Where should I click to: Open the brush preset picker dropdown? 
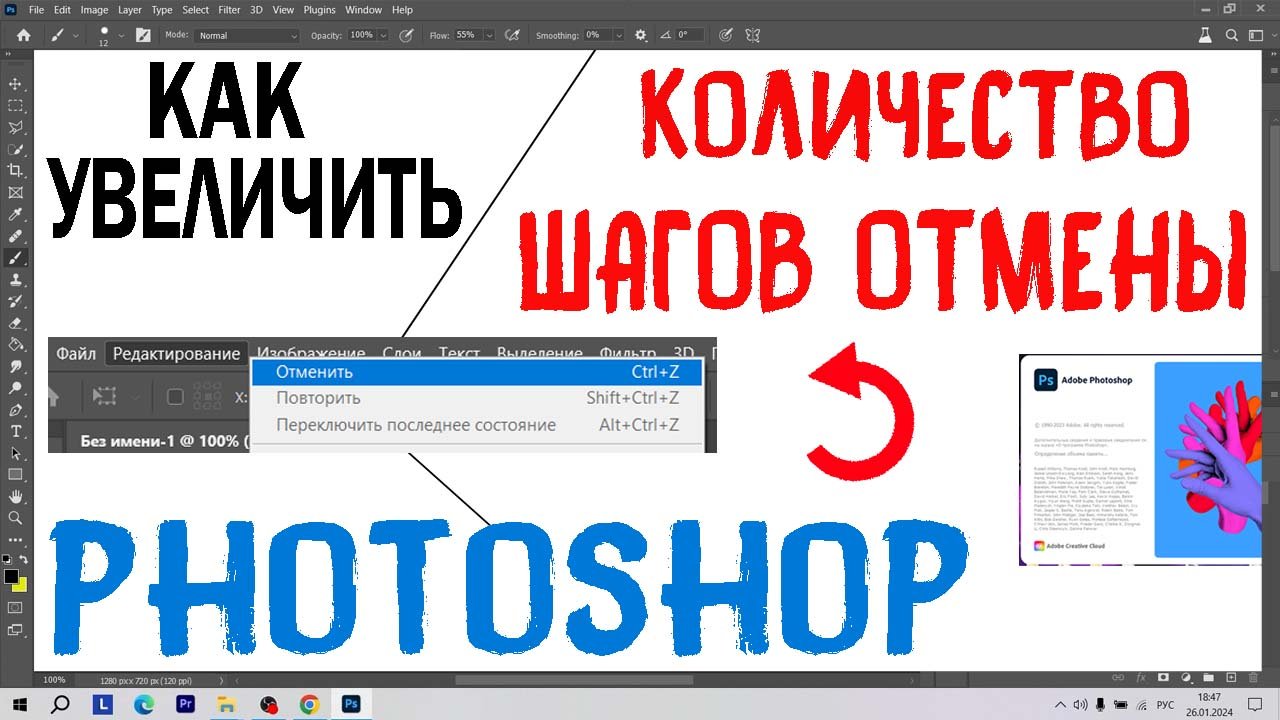122,35
